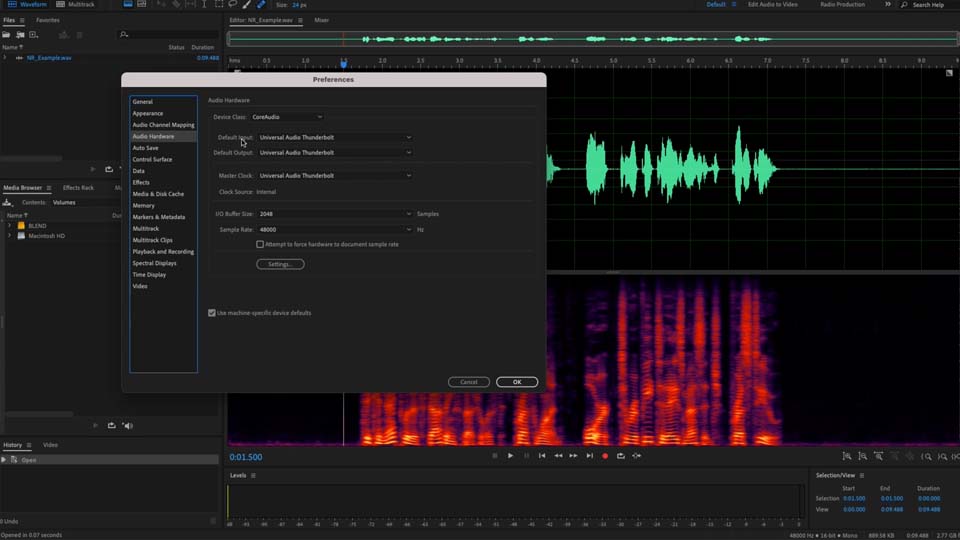Select the Paintbrush Selection tool
This screenshot has width=960, height=540.
click(x=247, y=4)
